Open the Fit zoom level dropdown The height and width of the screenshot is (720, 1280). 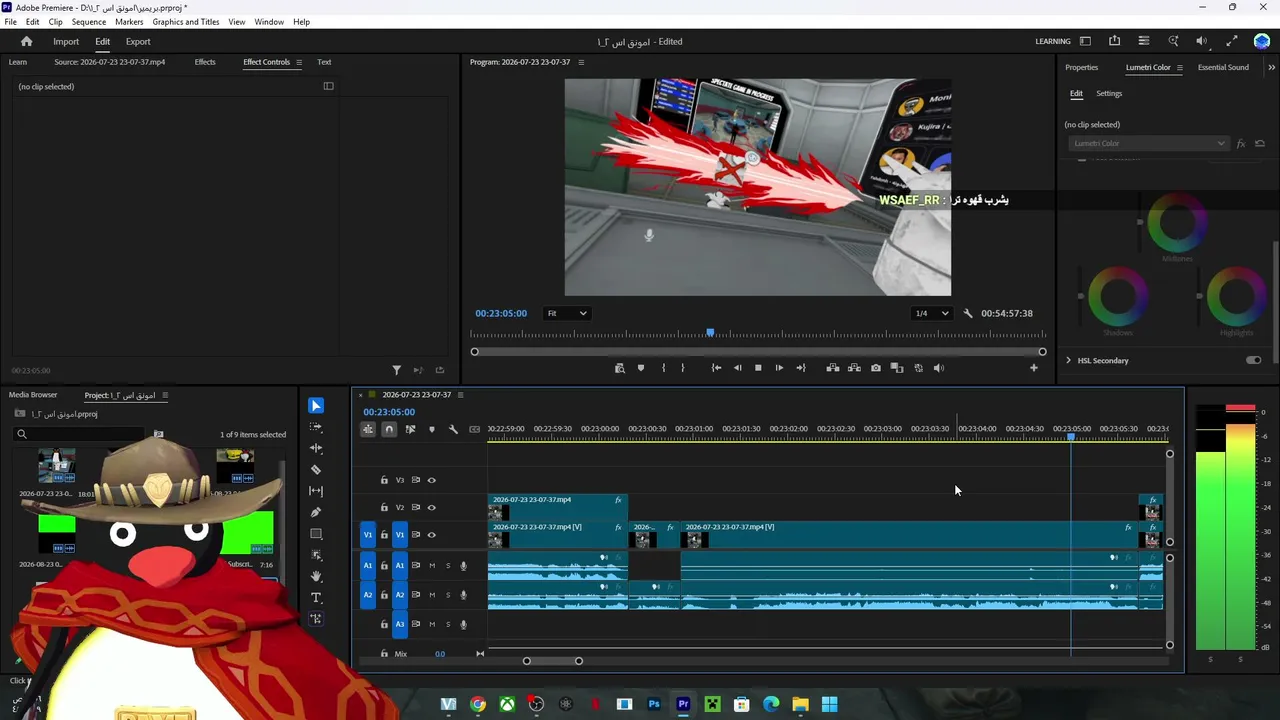pyautogui.click(x=566, y=313)
